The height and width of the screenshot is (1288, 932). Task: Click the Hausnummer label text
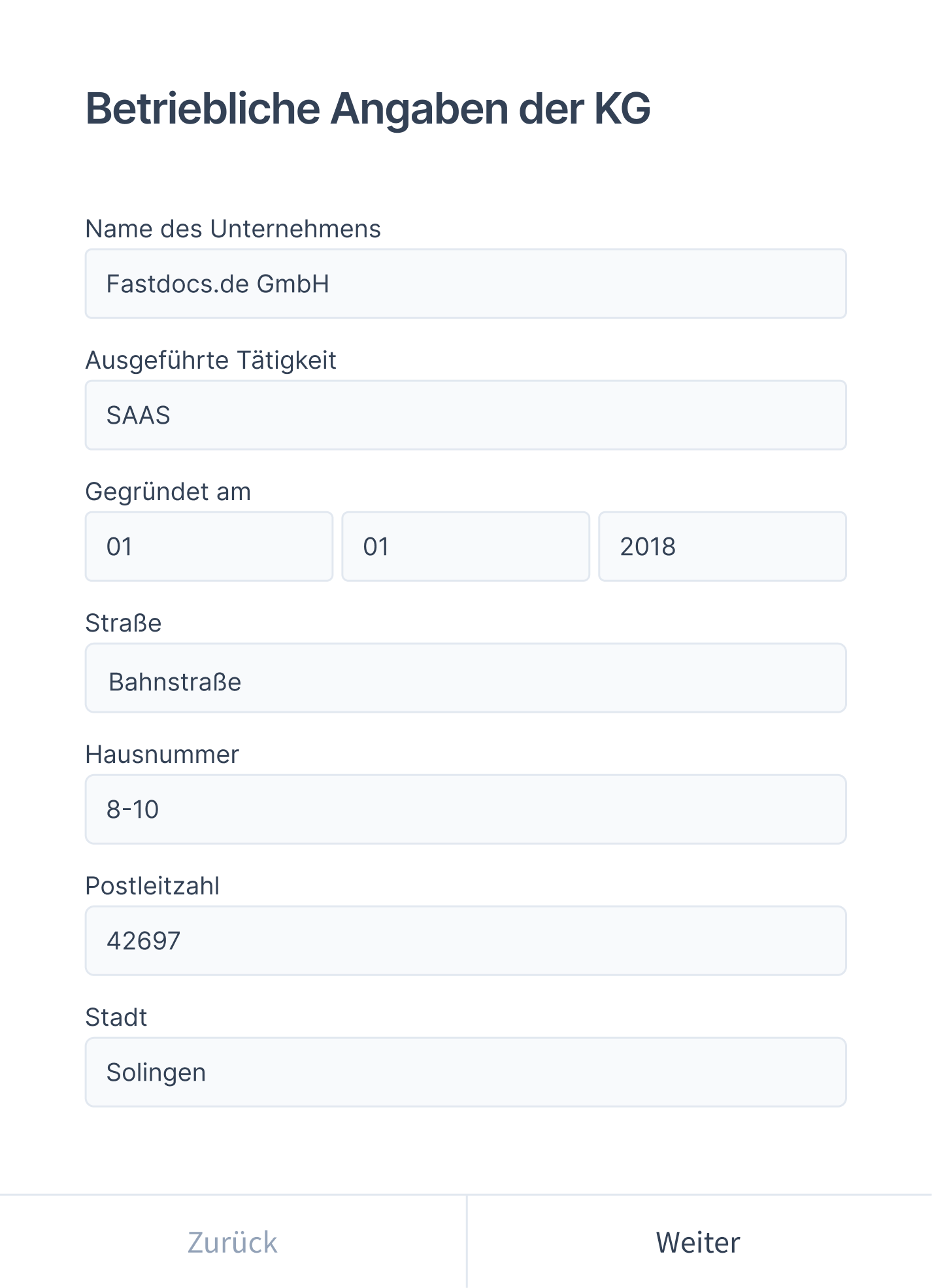coord(162,755)
